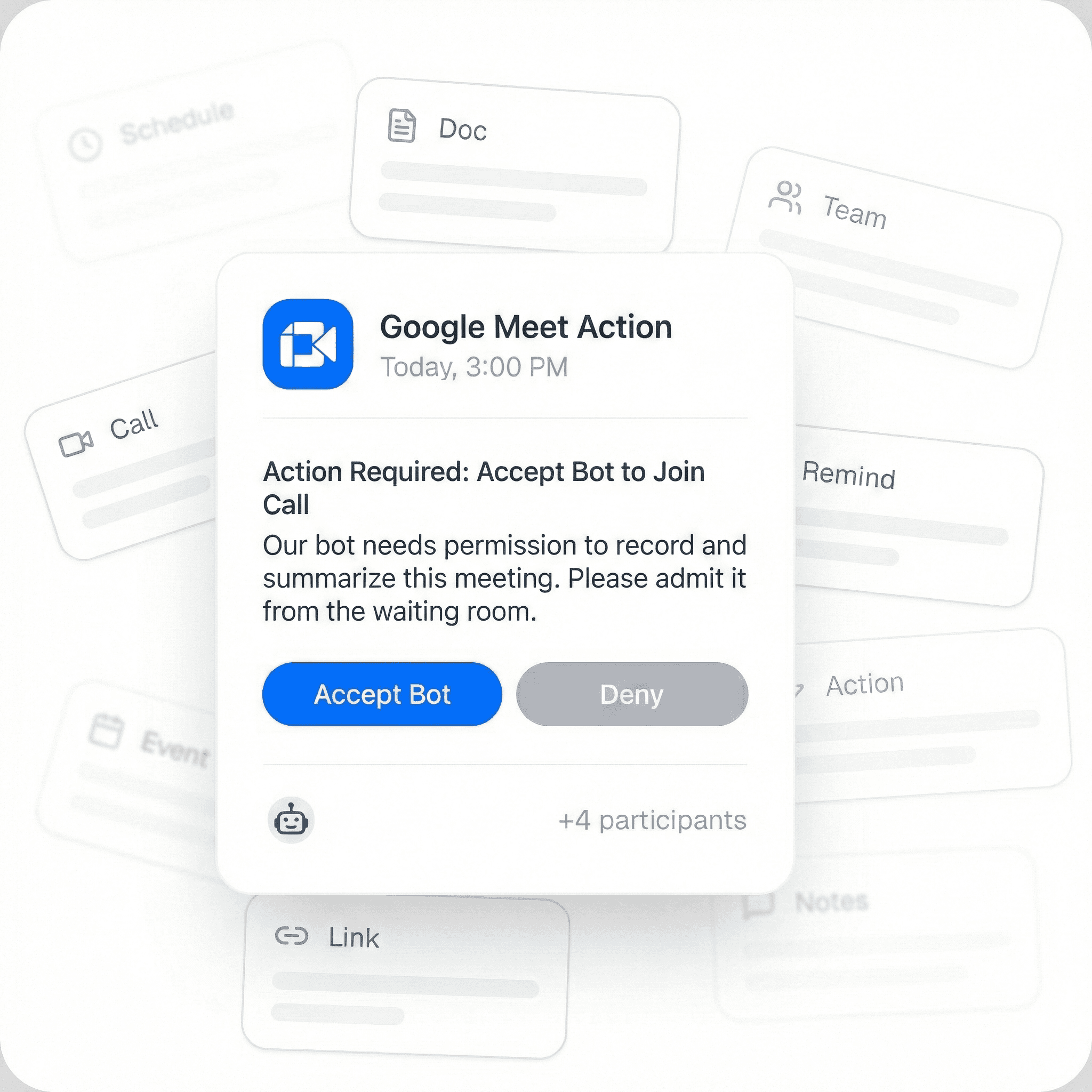Open the Doc card label
Viewport: 1092px width, 1092px height.
click(463, 130)
